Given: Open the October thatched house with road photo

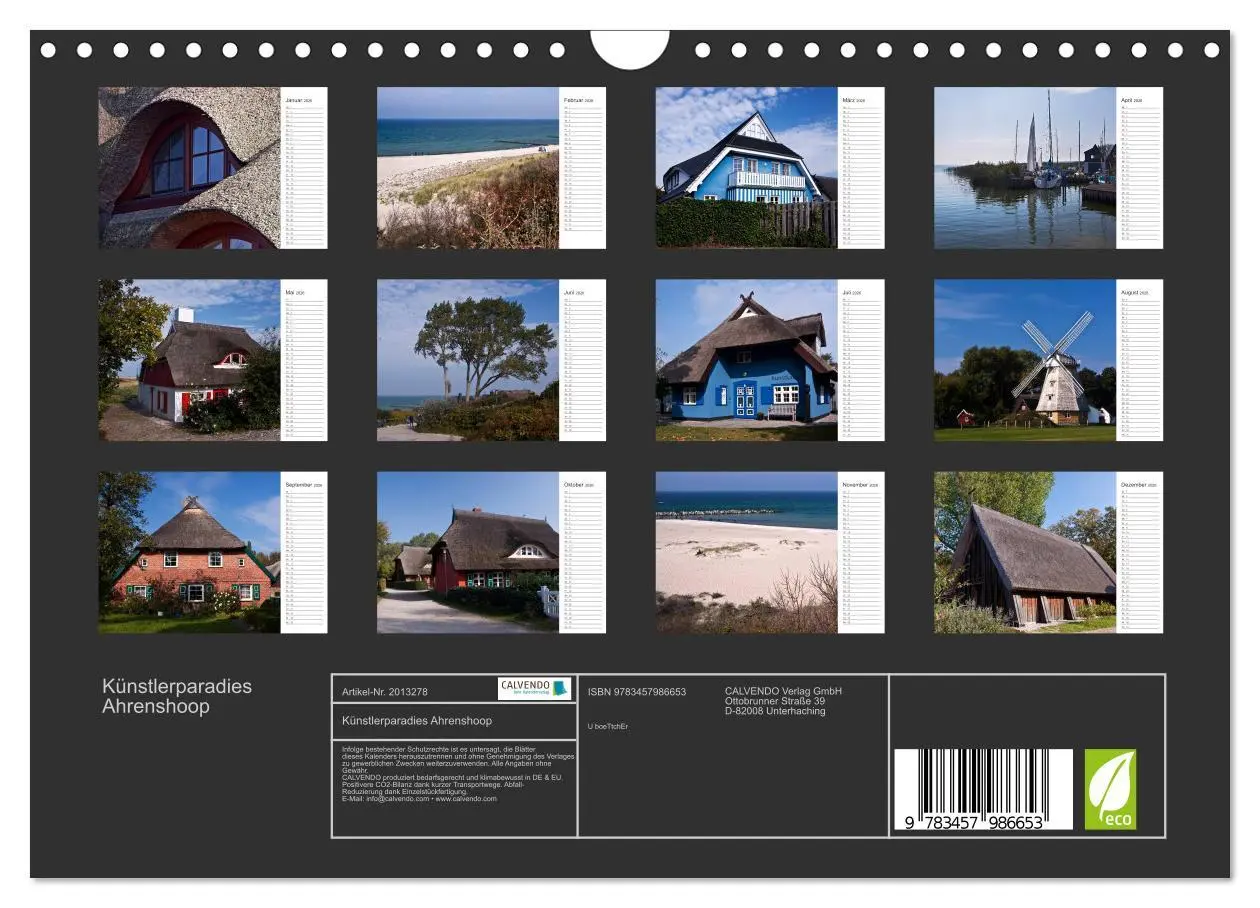Looking at the screenshot, I should click(468, 553).
